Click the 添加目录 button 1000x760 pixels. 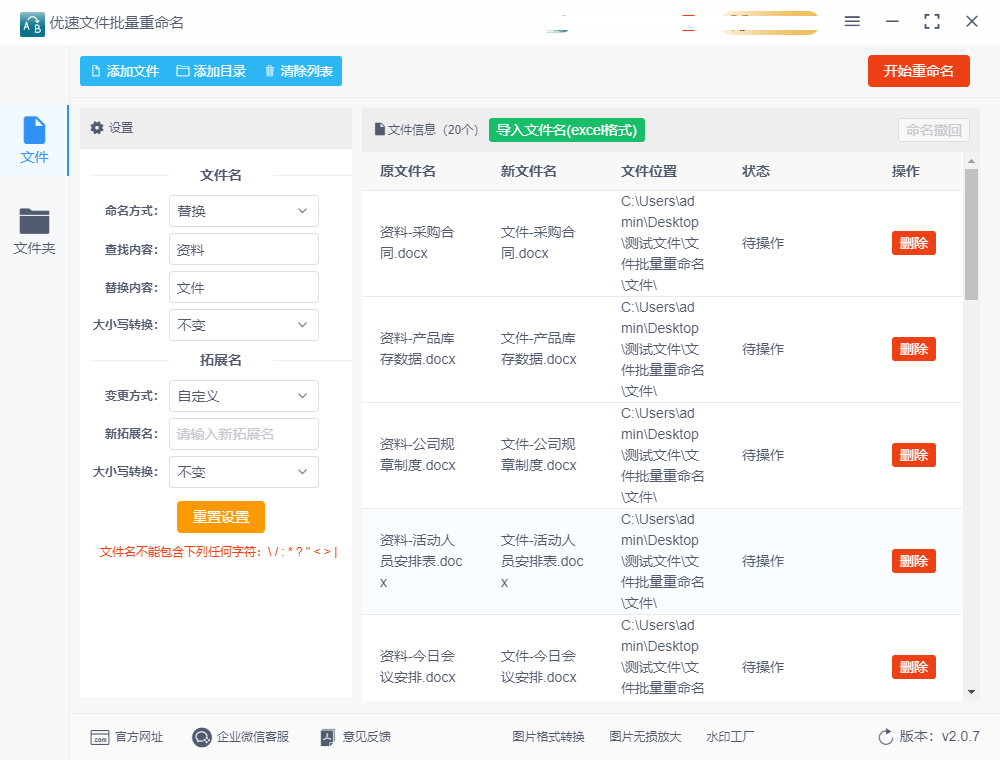(x=211, y=71)
